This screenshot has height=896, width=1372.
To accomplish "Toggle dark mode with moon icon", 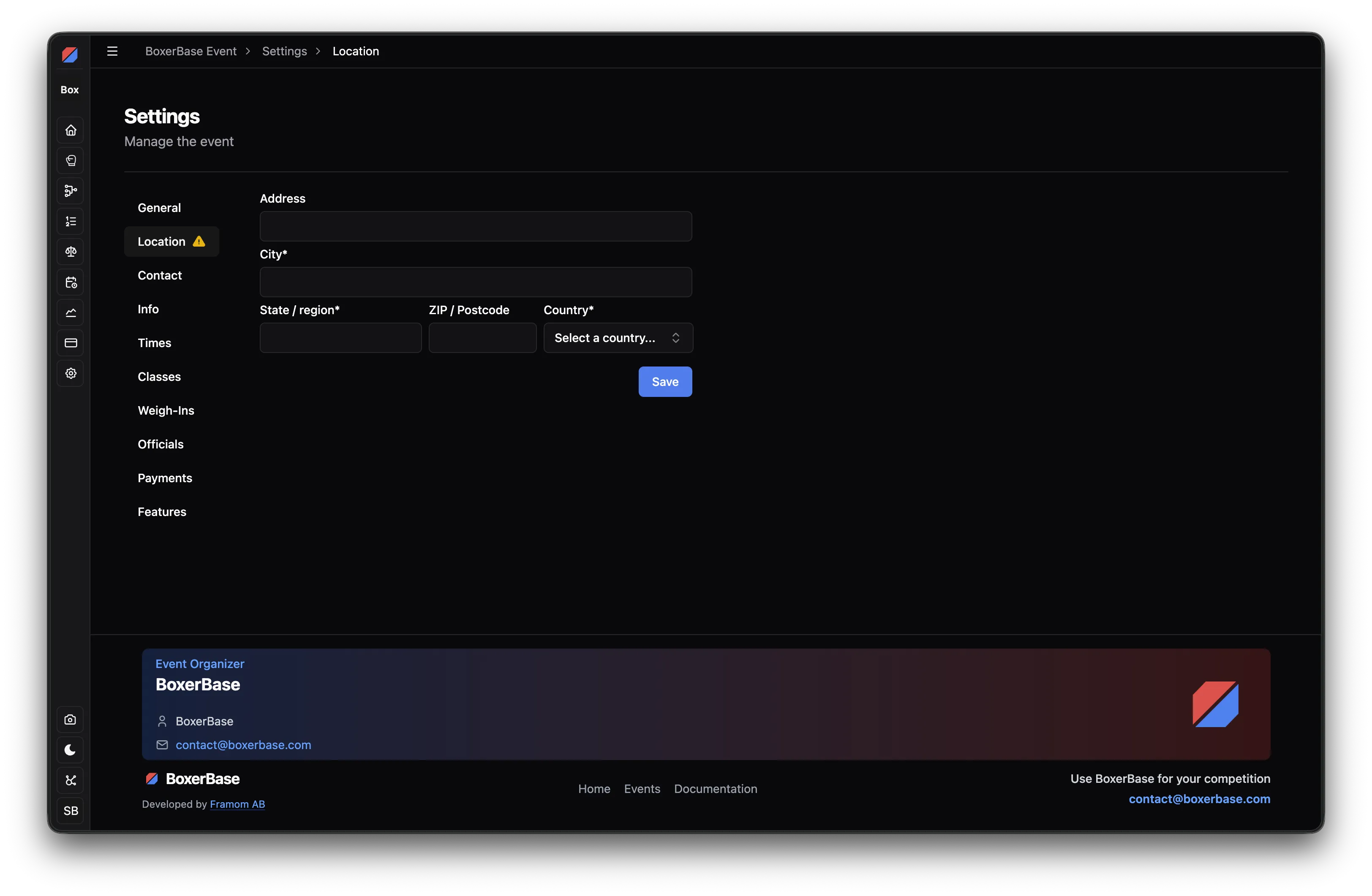I will (70, 750).
